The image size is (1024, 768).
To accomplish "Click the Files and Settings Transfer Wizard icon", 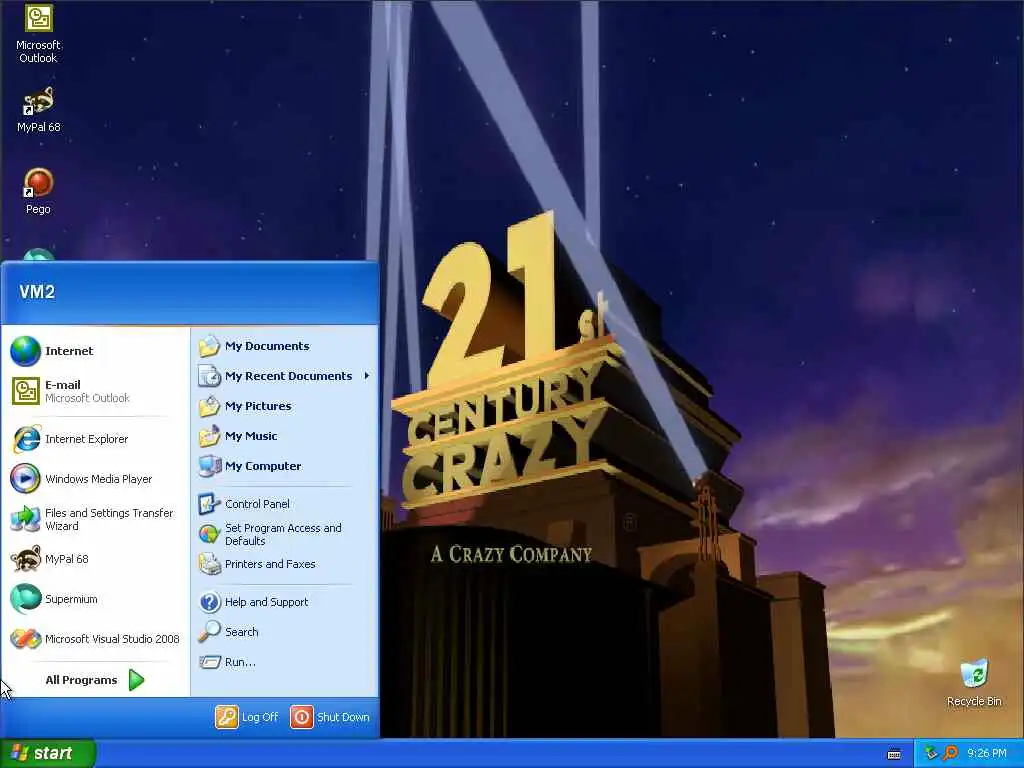I will pyautogui.click(x=25, y=519).
